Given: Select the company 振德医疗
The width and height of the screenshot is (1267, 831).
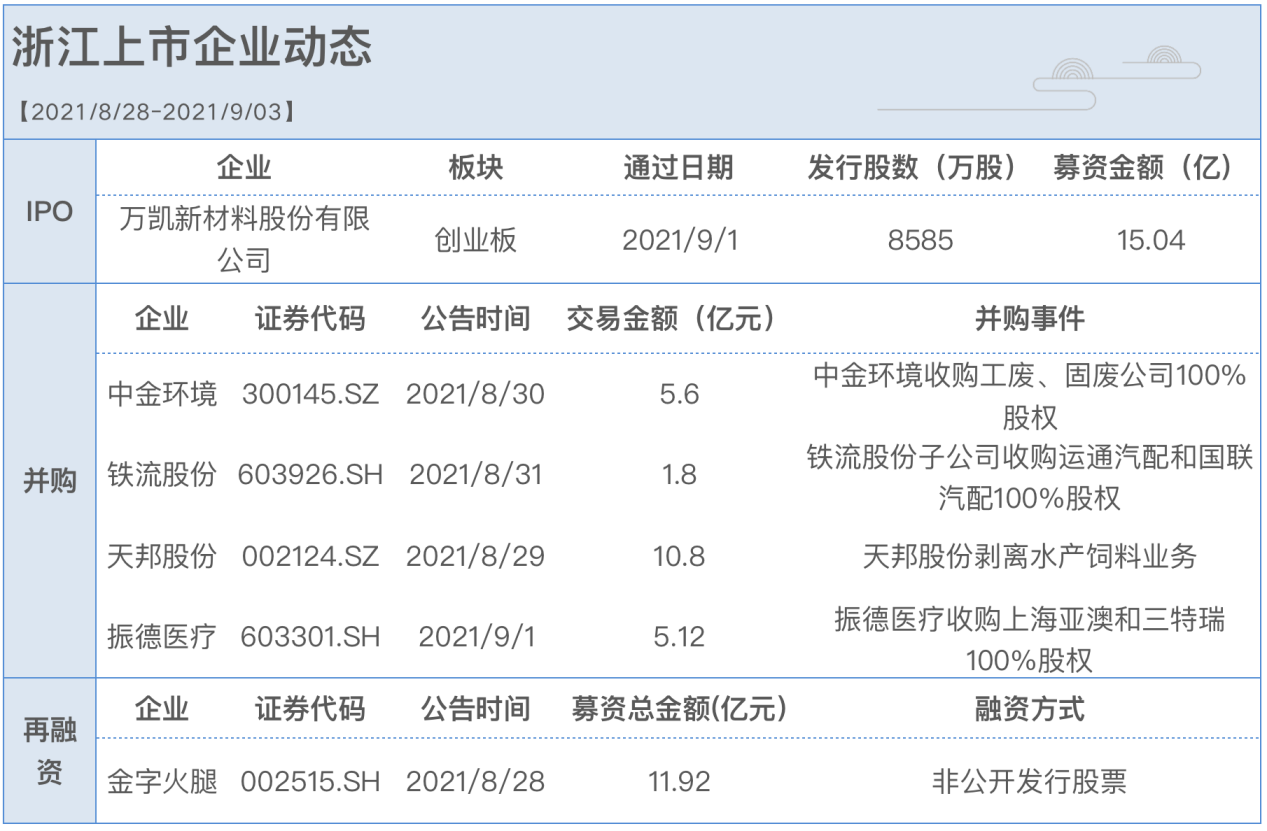Looking at the screenshot, I should tap(161, 637).
